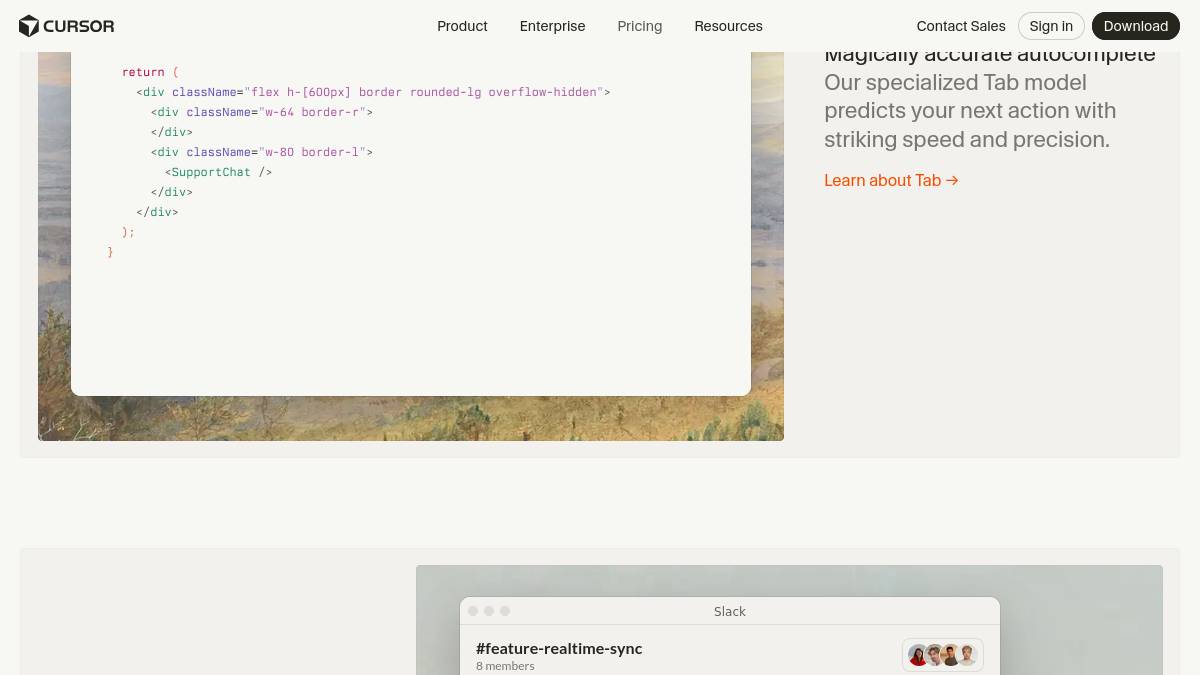Go to the Pricing page
Screen dimensions: 1200x675
[x=639, y=26]
